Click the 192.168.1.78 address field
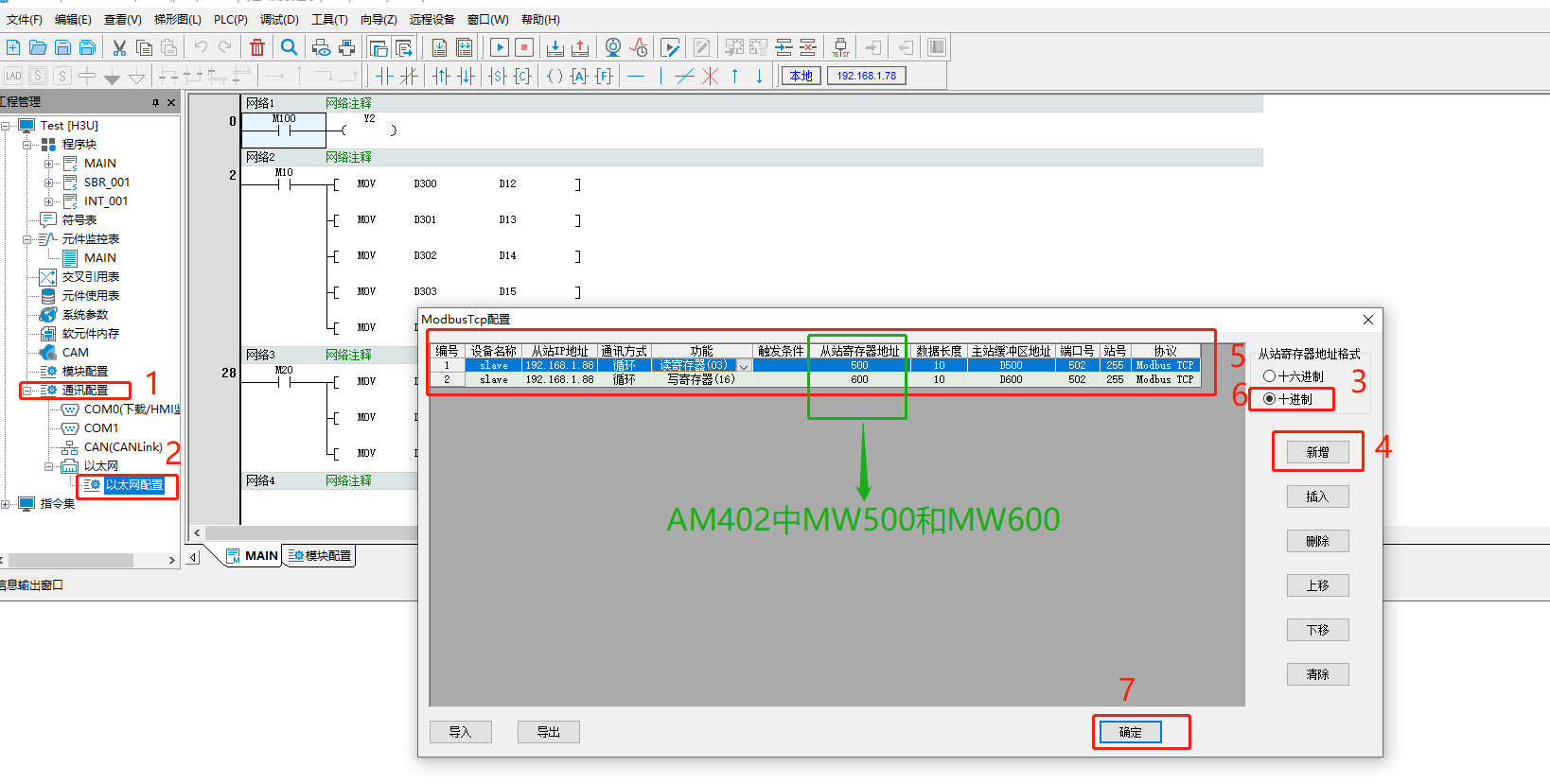This screenshot has height=784, width=1550. click(866, 76)
